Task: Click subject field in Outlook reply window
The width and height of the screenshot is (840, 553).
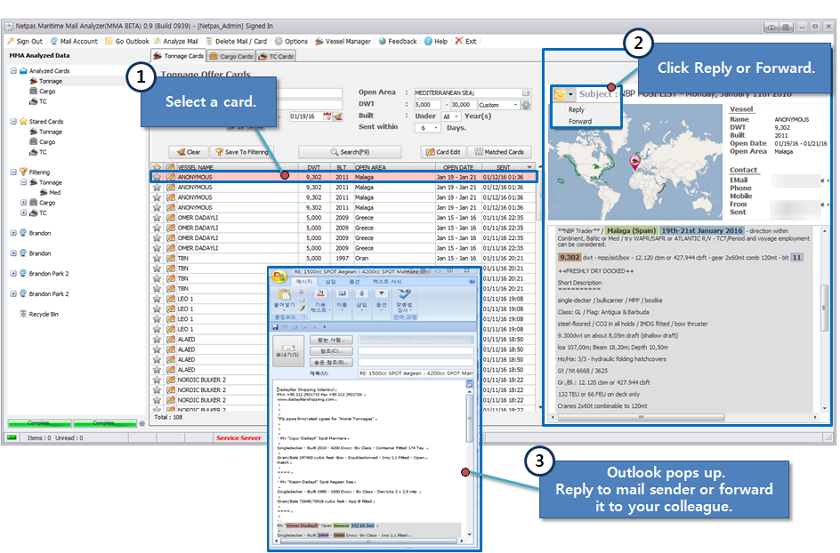Action: 416,373
